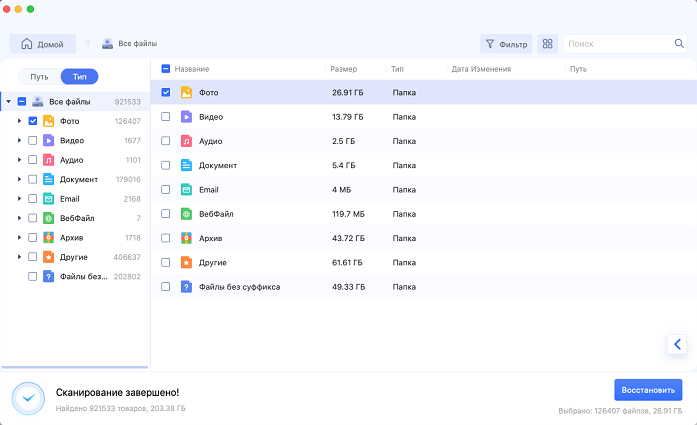
Task: Expand the Фото tree node in sidebar
Action: [x=19, y=121]
